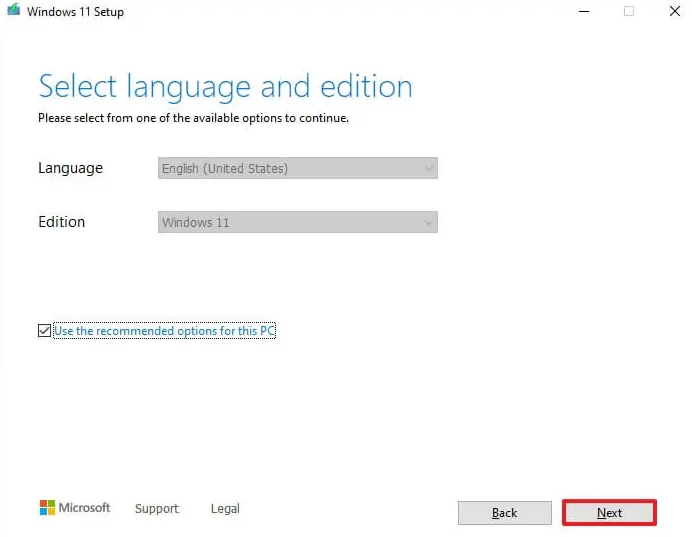Click the arrow on the Language dropdown
The image size is (692, 537).
pos(429,169)
